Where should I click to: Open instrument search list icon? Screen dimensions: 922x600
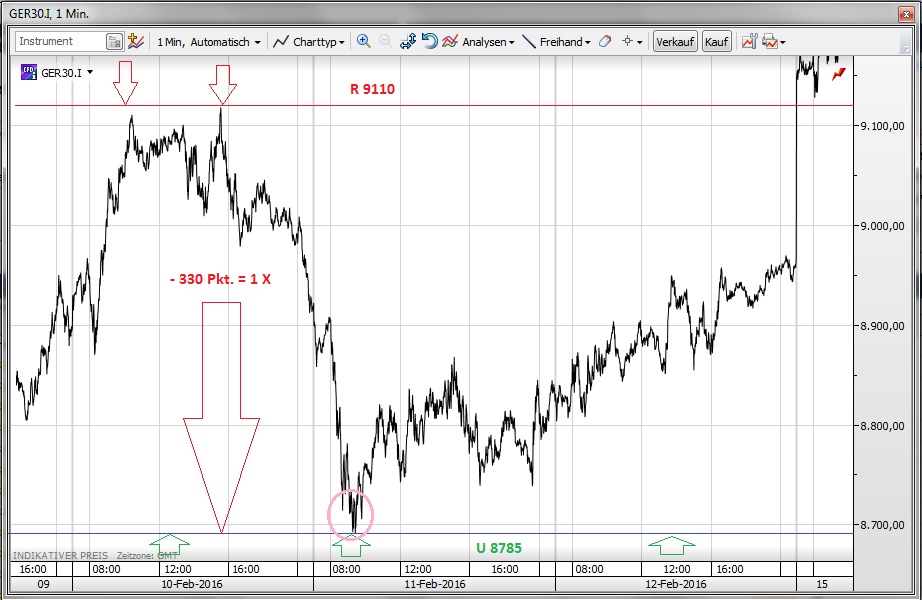(114, 42)
